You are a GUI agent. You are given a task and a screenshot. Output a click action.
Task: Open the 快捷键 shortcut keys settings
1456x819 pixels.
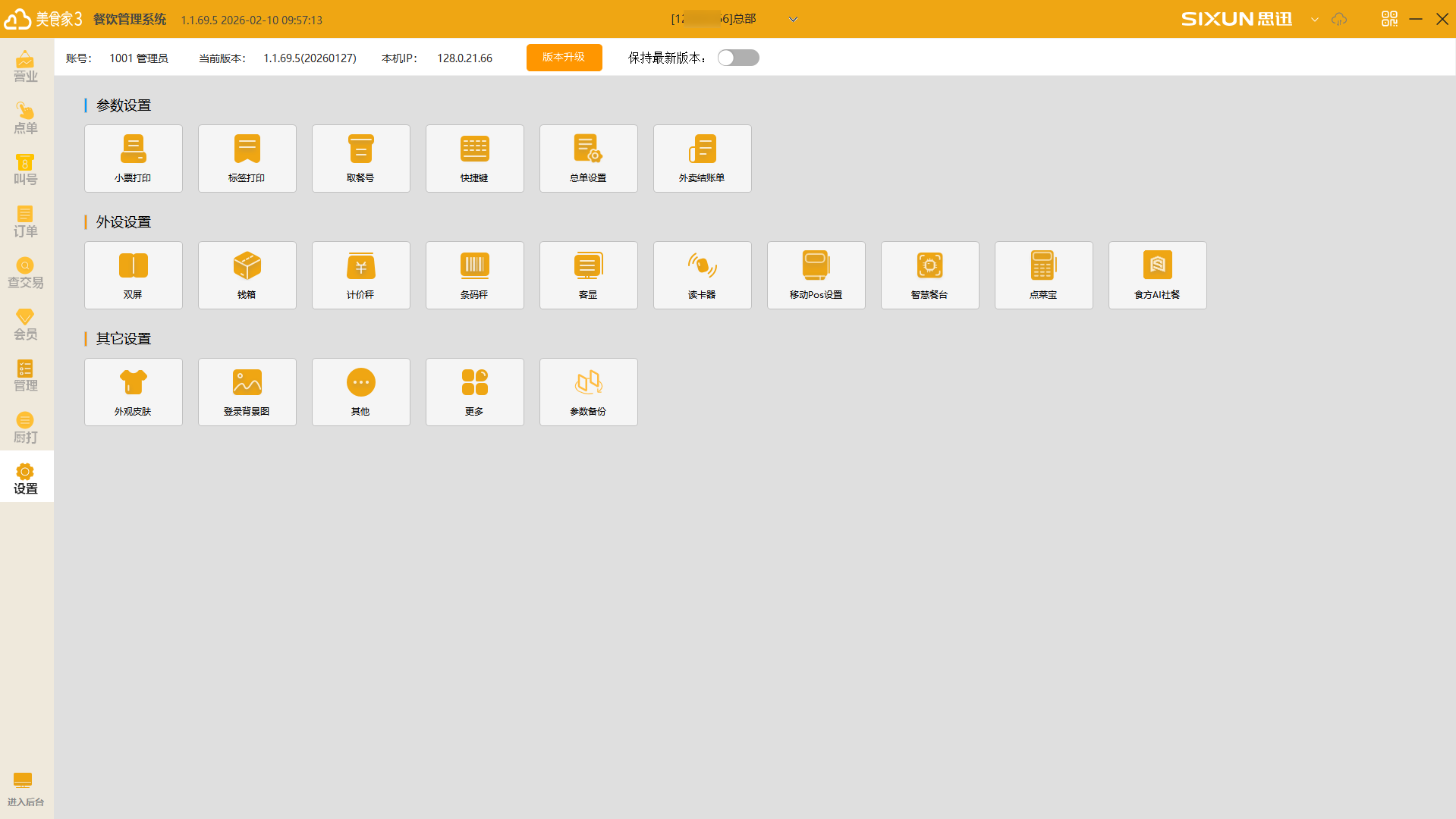[475, 158]
